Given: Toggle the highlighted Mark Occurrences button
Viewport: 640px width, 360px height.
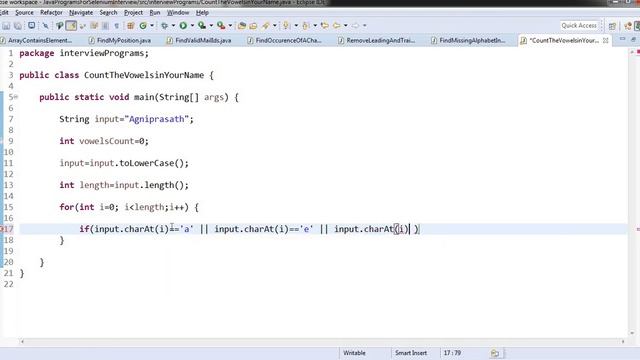Looking at the screenshot, I should (71, 26).
